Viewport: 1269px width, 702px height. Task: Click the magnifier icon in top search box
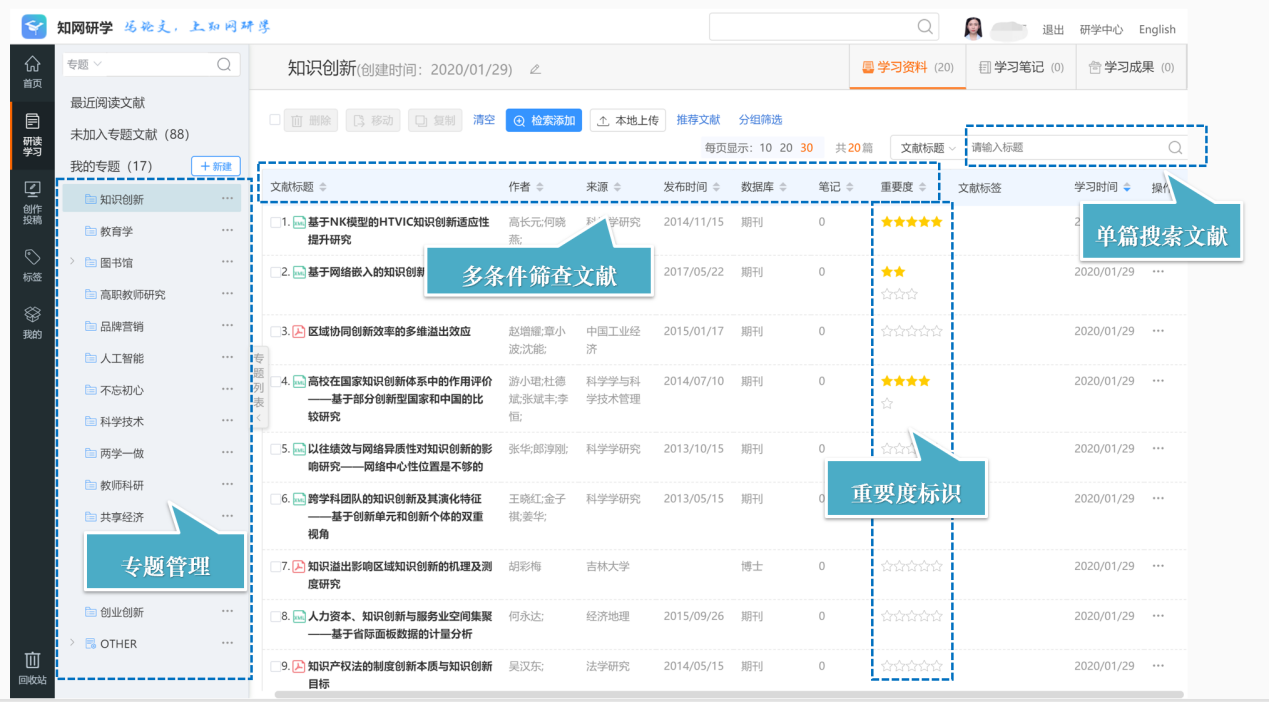pyautogui.click(x=925, y=27)
